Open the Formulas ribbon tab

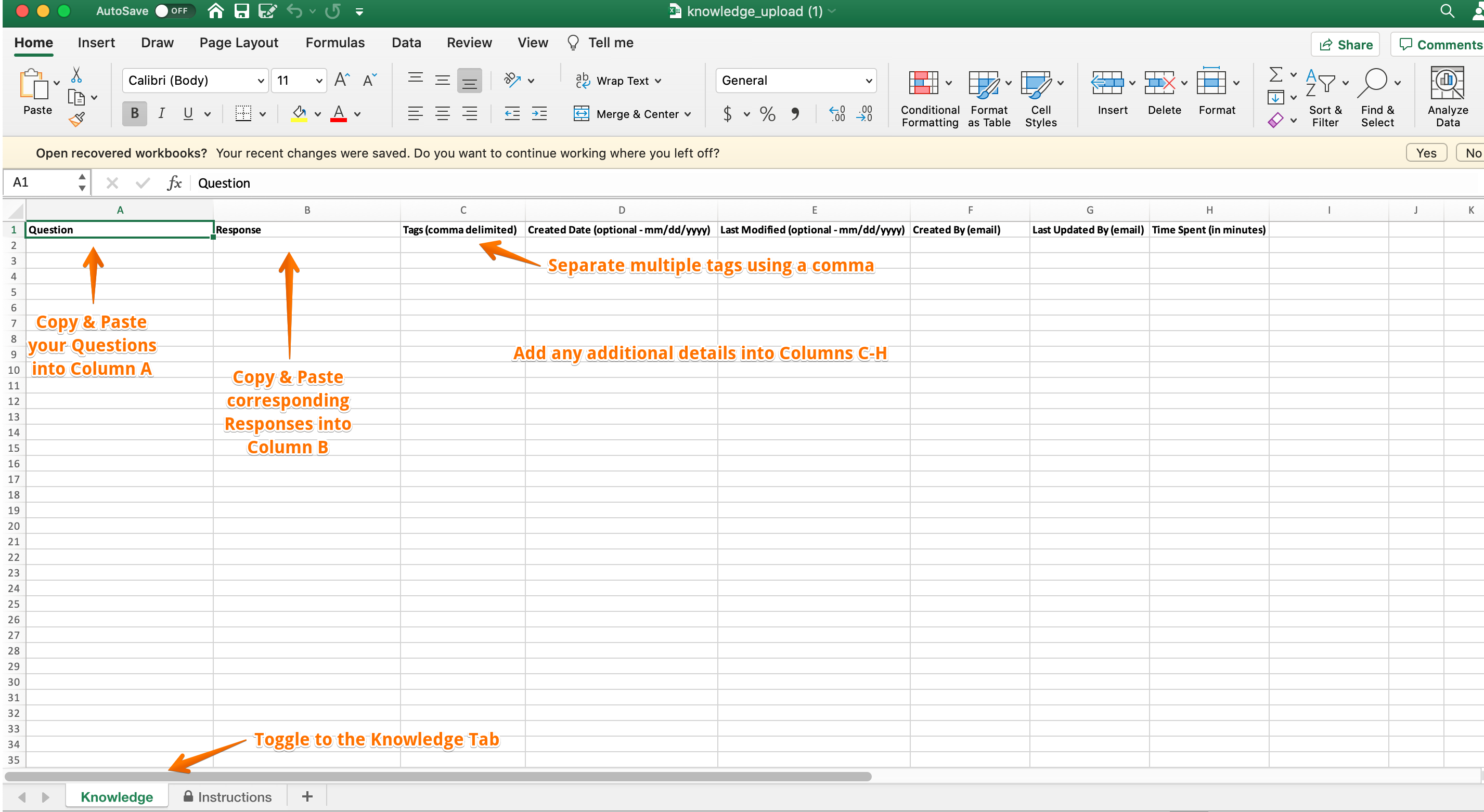click(334, 43)
